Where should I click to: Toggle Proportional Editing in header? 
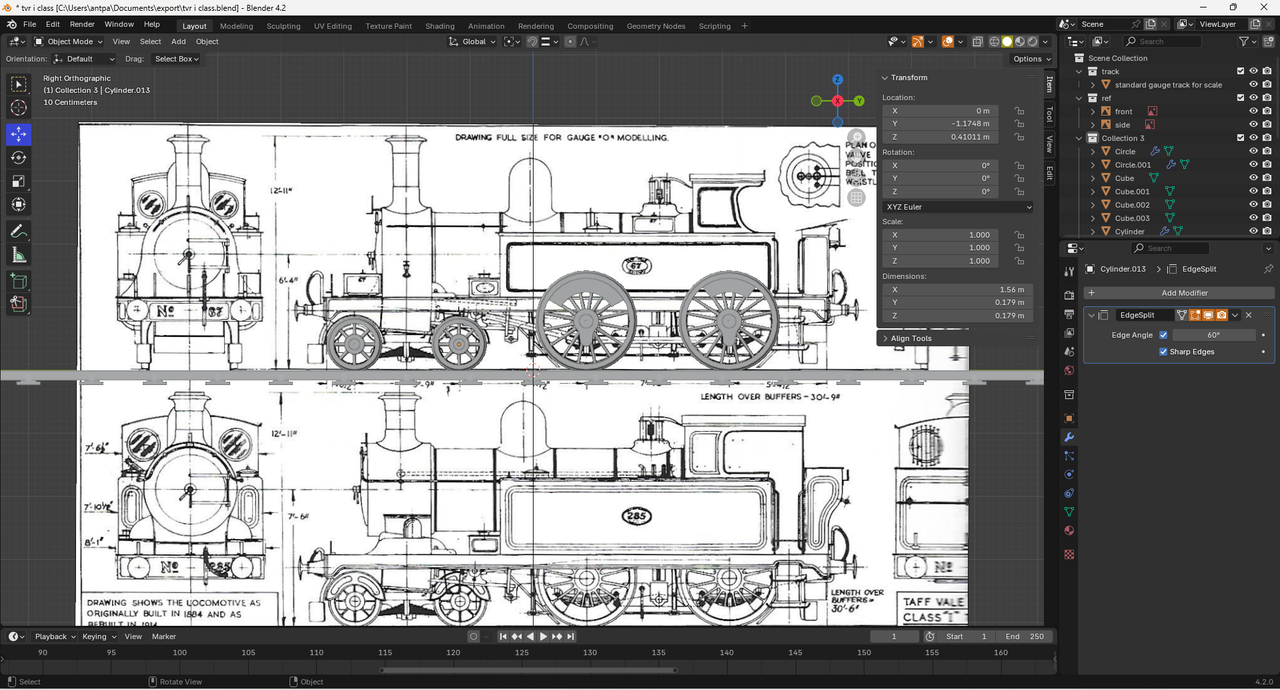(x=570, y=42)
